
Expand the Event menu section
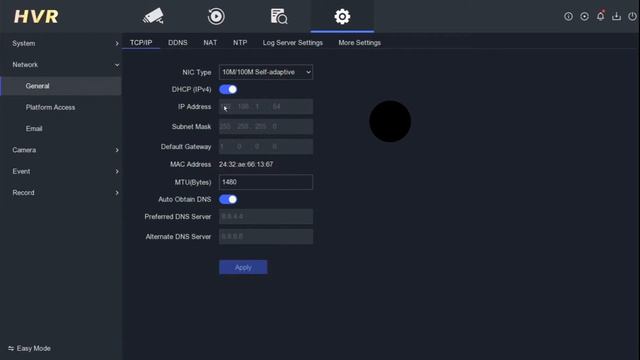pos(61,171)
